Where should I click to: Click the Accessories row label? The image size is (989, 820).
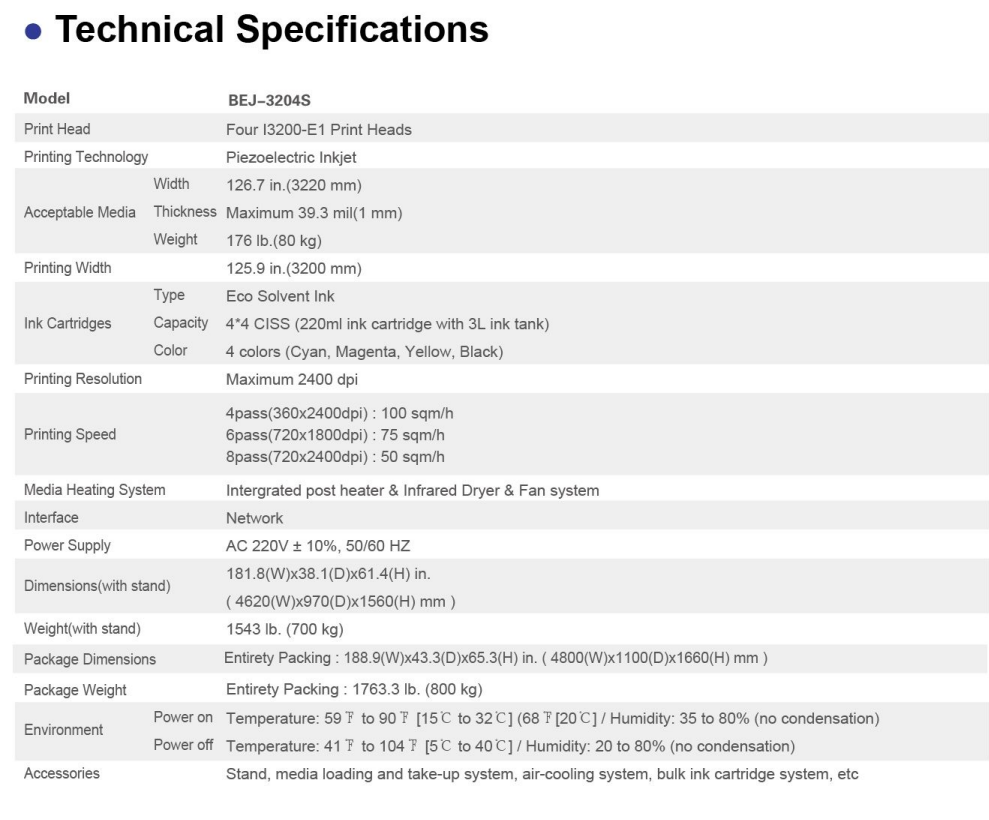coord(62,774)
